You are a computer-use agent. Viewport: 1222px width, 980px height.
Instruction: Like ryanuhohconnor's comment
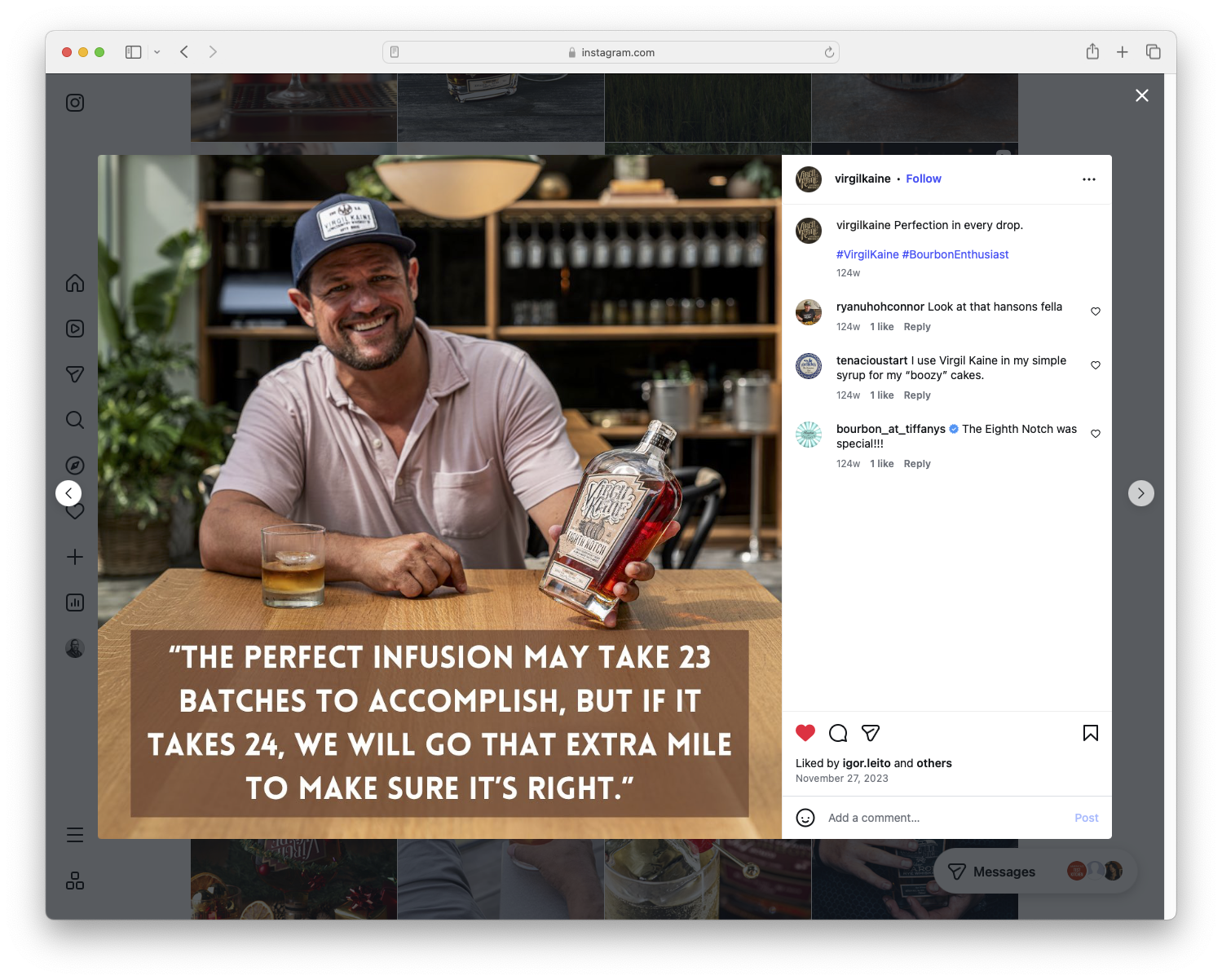click(1095, 311)
